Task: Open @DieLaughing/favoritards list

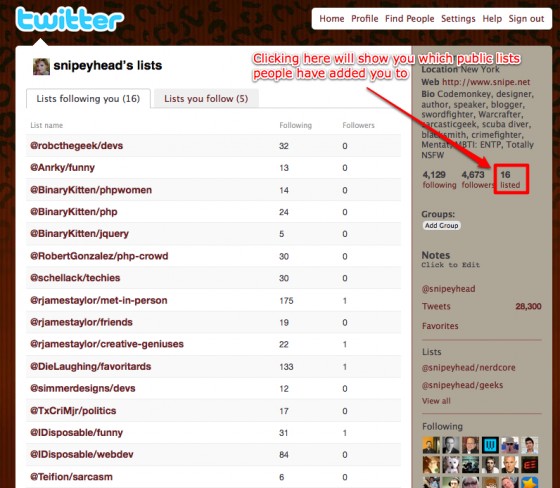Action: click(x=91, y=367)
